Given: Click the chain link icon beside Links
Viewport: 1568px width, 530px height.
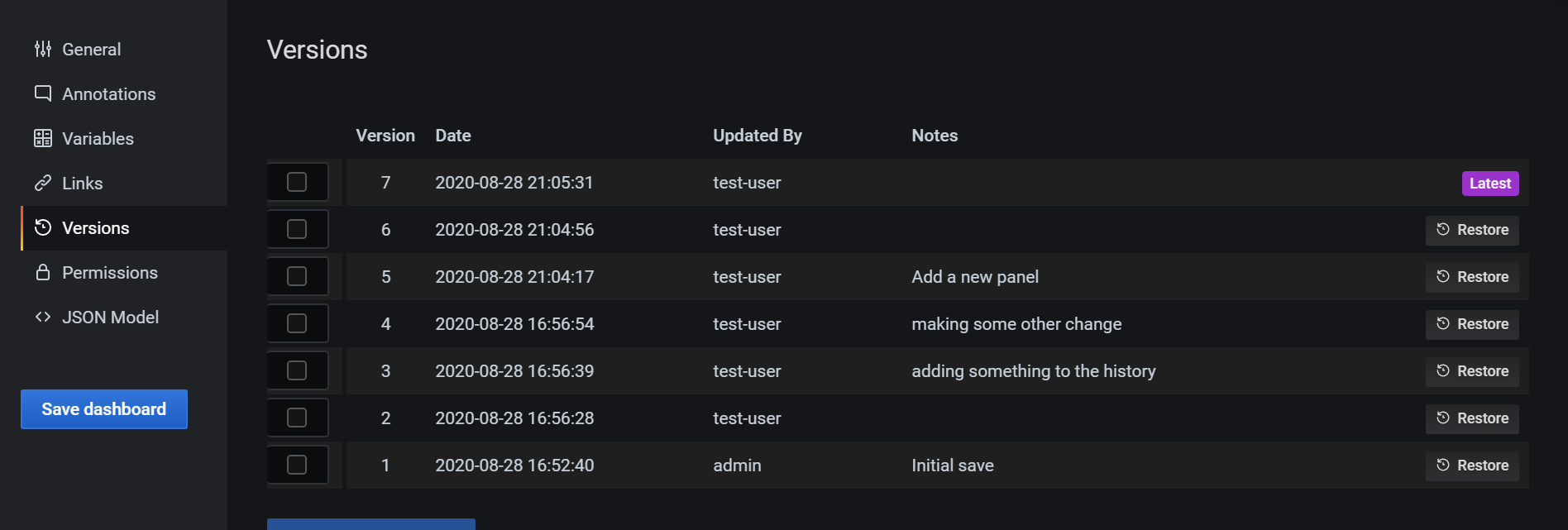Looking at the screenshot, I should (x=43, y=183).
